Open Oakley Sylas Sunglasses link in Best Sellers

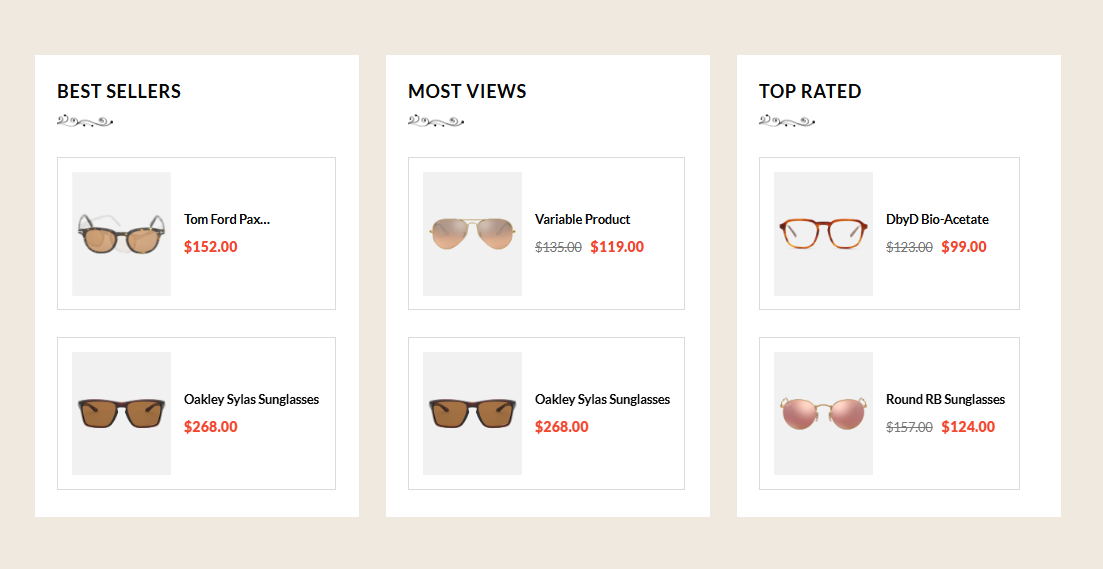[x=251, y=399]
